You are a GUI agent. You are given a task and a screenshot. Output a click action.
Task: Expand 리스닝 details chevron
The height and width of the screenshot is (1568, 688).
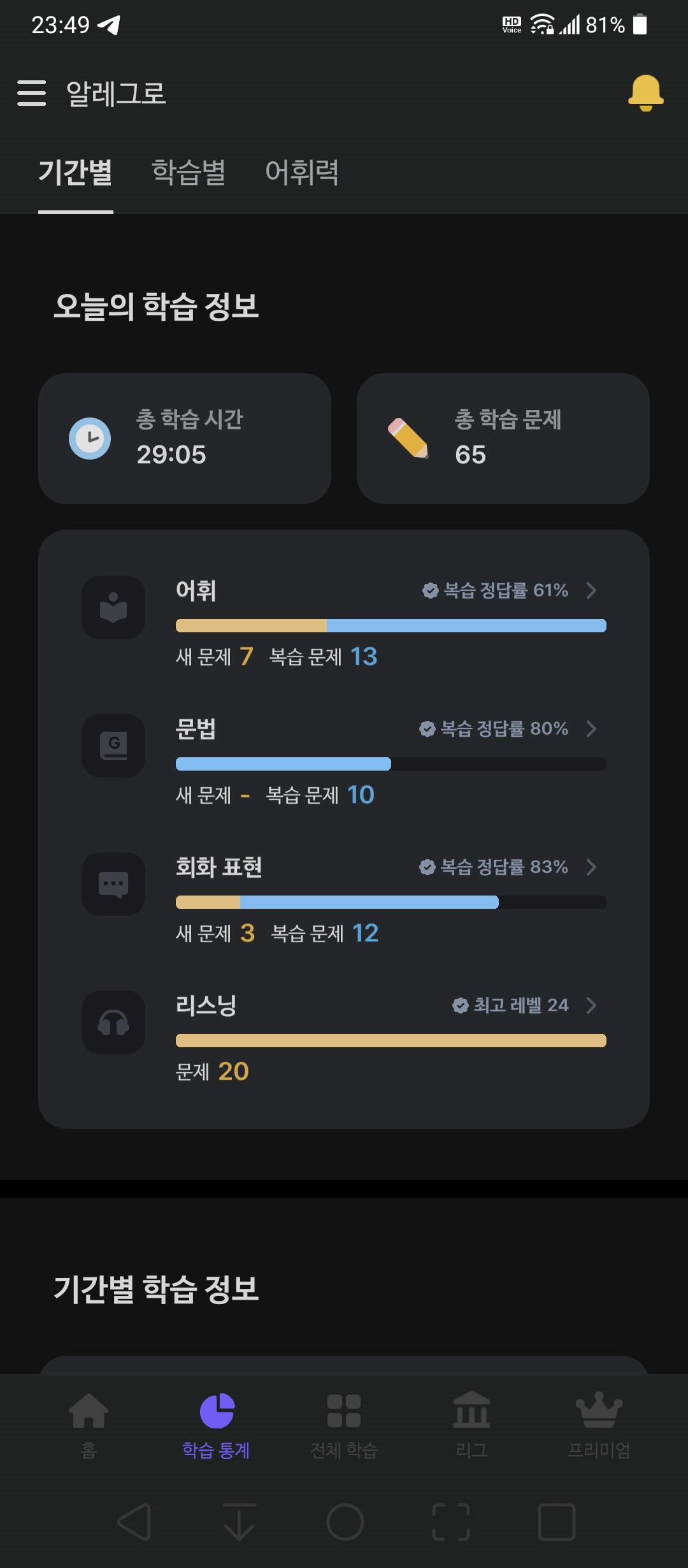(591, 1005)
